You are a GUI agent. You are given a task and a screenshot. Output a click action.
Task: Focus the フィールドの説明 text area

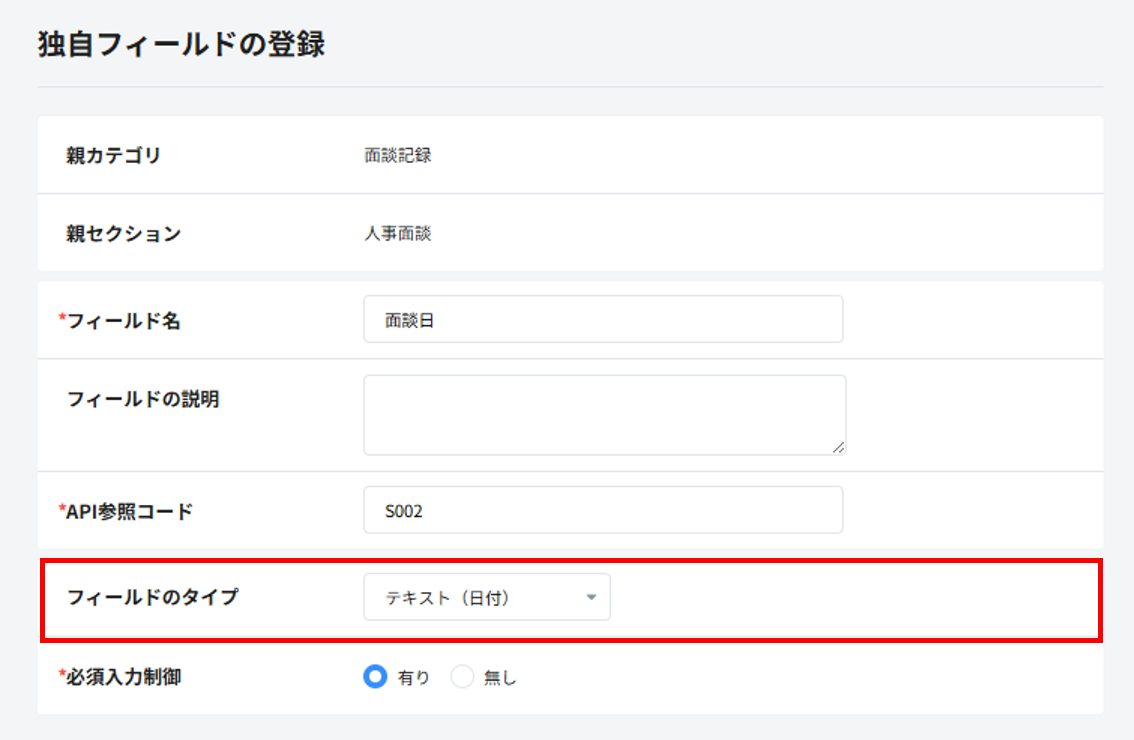coord(604,415)
